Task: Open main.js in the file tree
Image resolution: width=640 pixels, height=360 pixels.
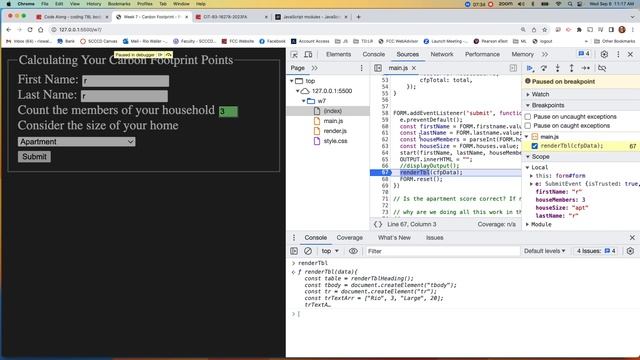Action: [x=333, y=121]
